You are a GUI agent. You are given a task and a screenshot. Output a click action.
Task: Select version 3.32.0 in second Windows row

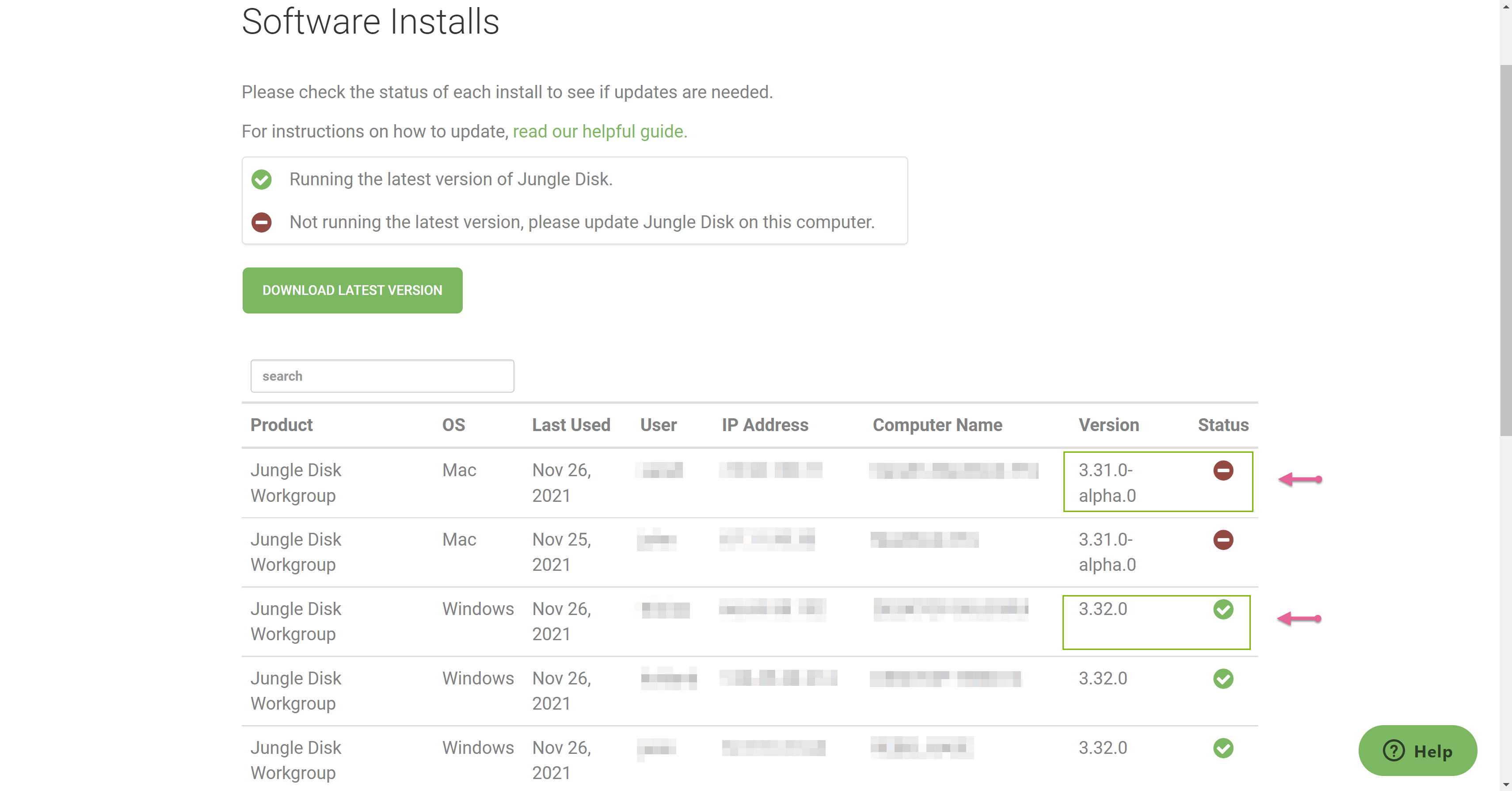1103,678
